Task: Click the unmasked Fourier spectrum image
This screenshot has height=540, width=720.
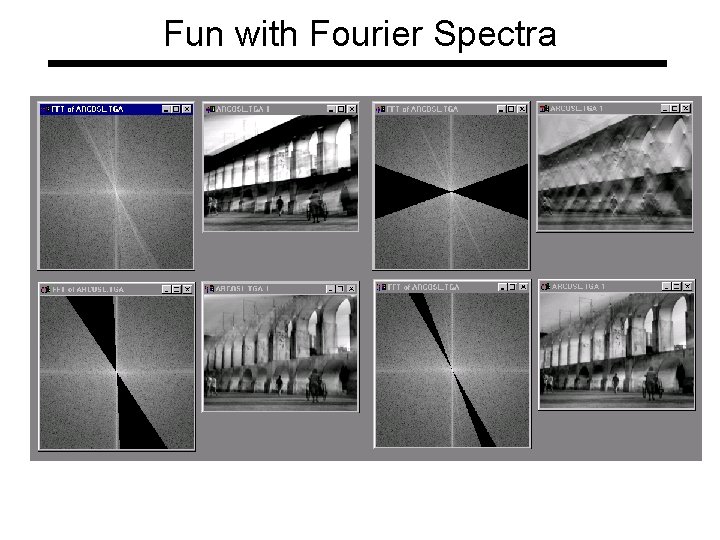Action: tap(116, 191)
